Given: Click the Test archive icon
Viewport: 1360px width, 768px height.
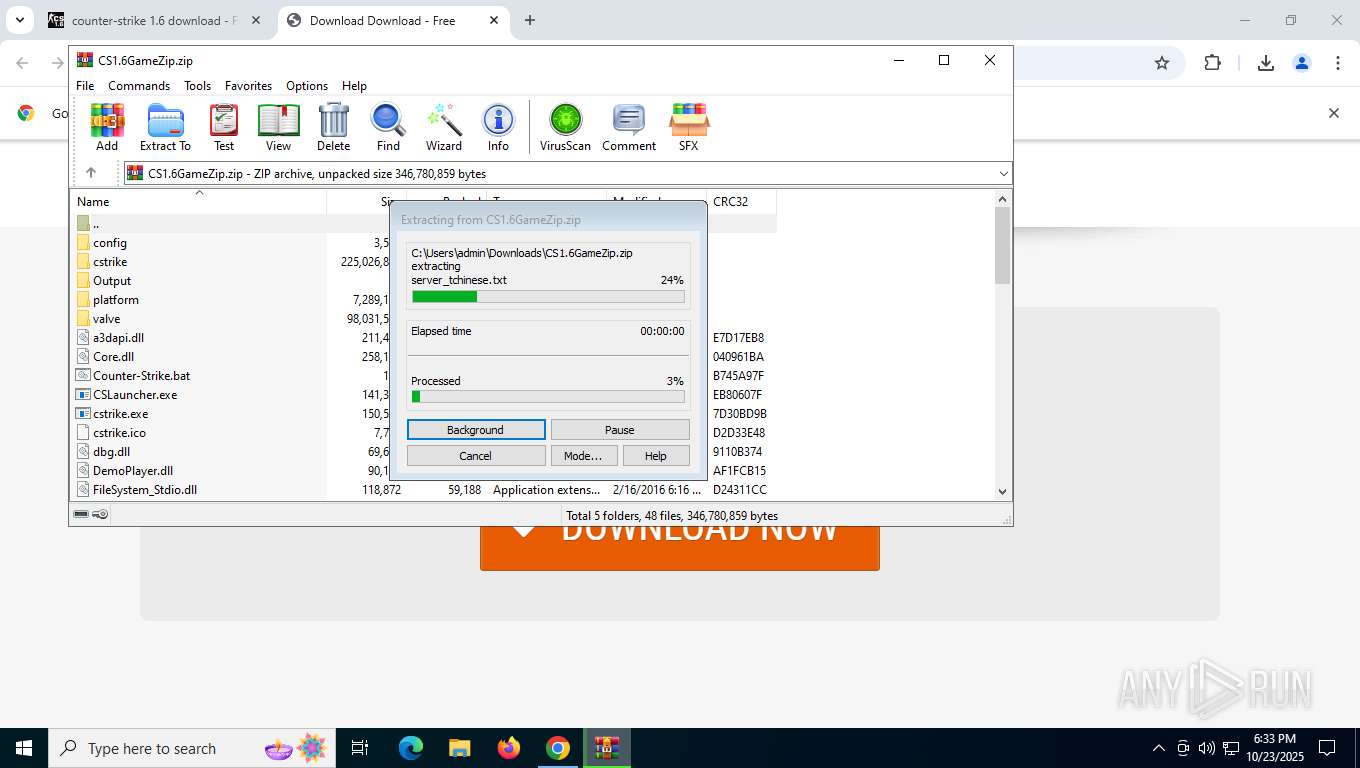Looking at the screenshot, I should point(224,127).
